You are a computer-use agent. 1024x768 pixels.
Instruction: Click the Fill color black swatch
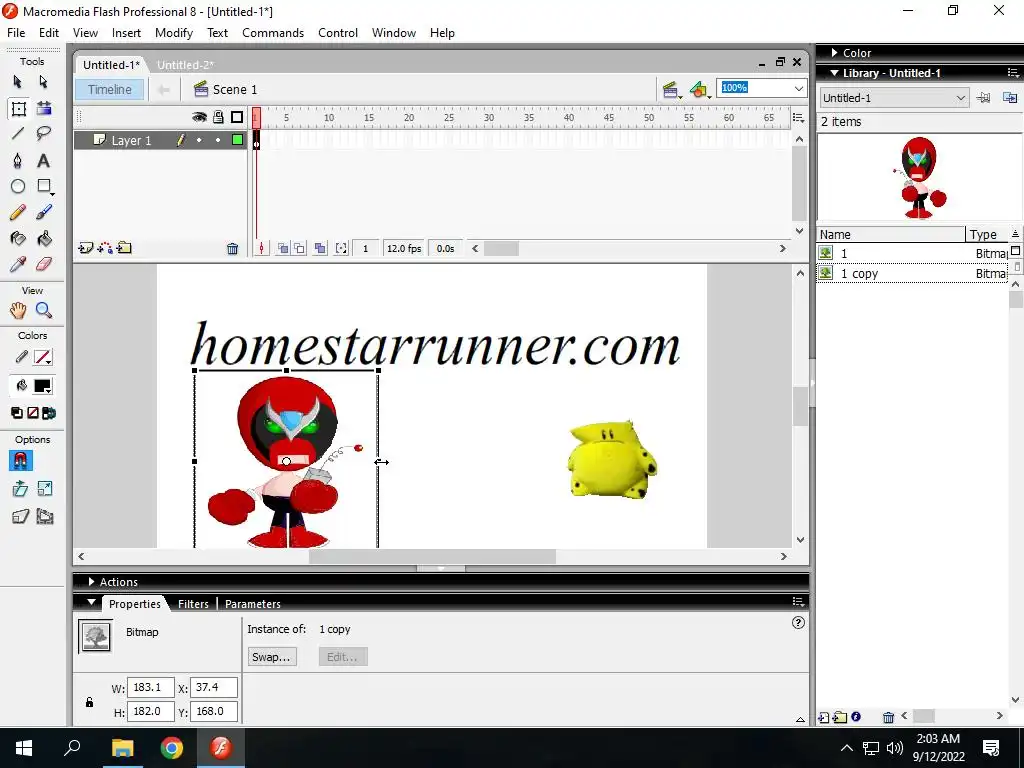coord(43,386)
